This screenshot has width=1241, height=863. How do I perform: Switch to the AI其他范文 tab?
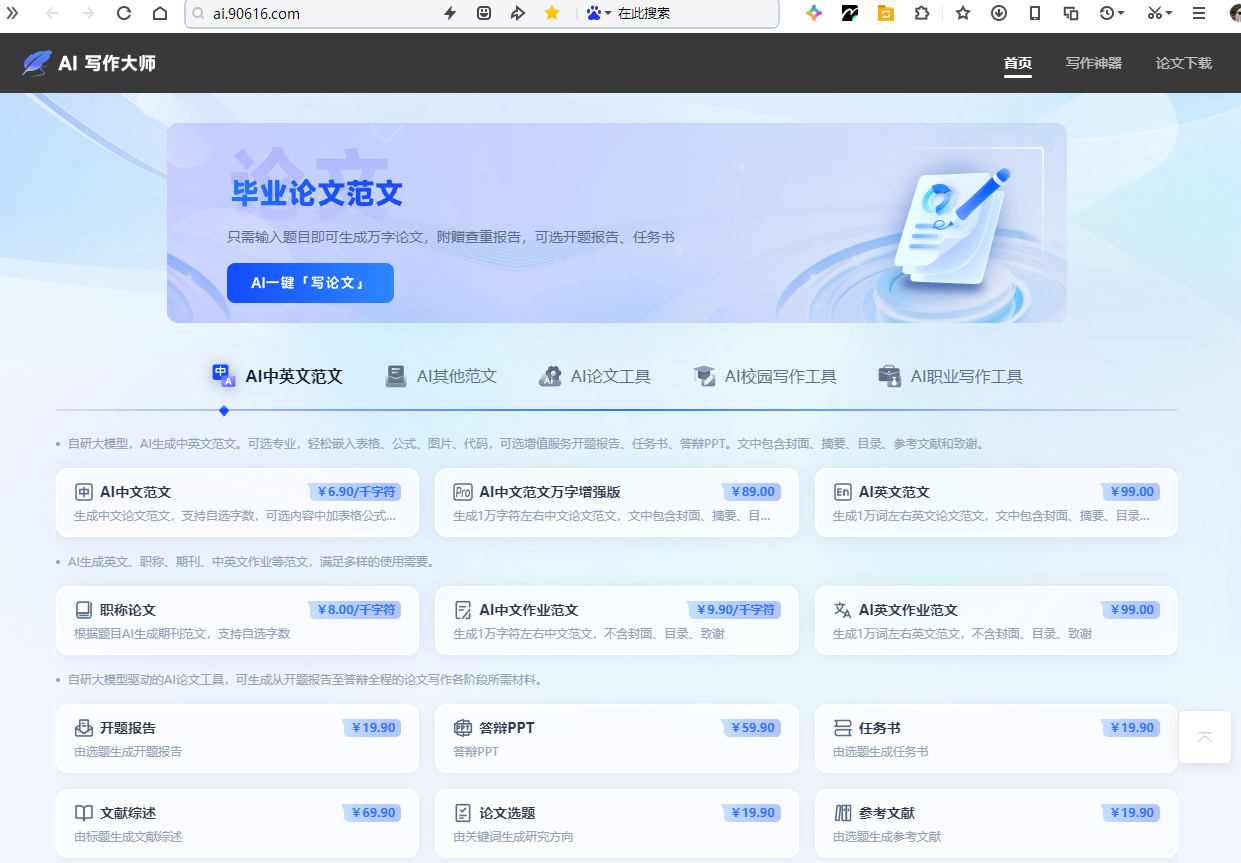pos(441,376)
